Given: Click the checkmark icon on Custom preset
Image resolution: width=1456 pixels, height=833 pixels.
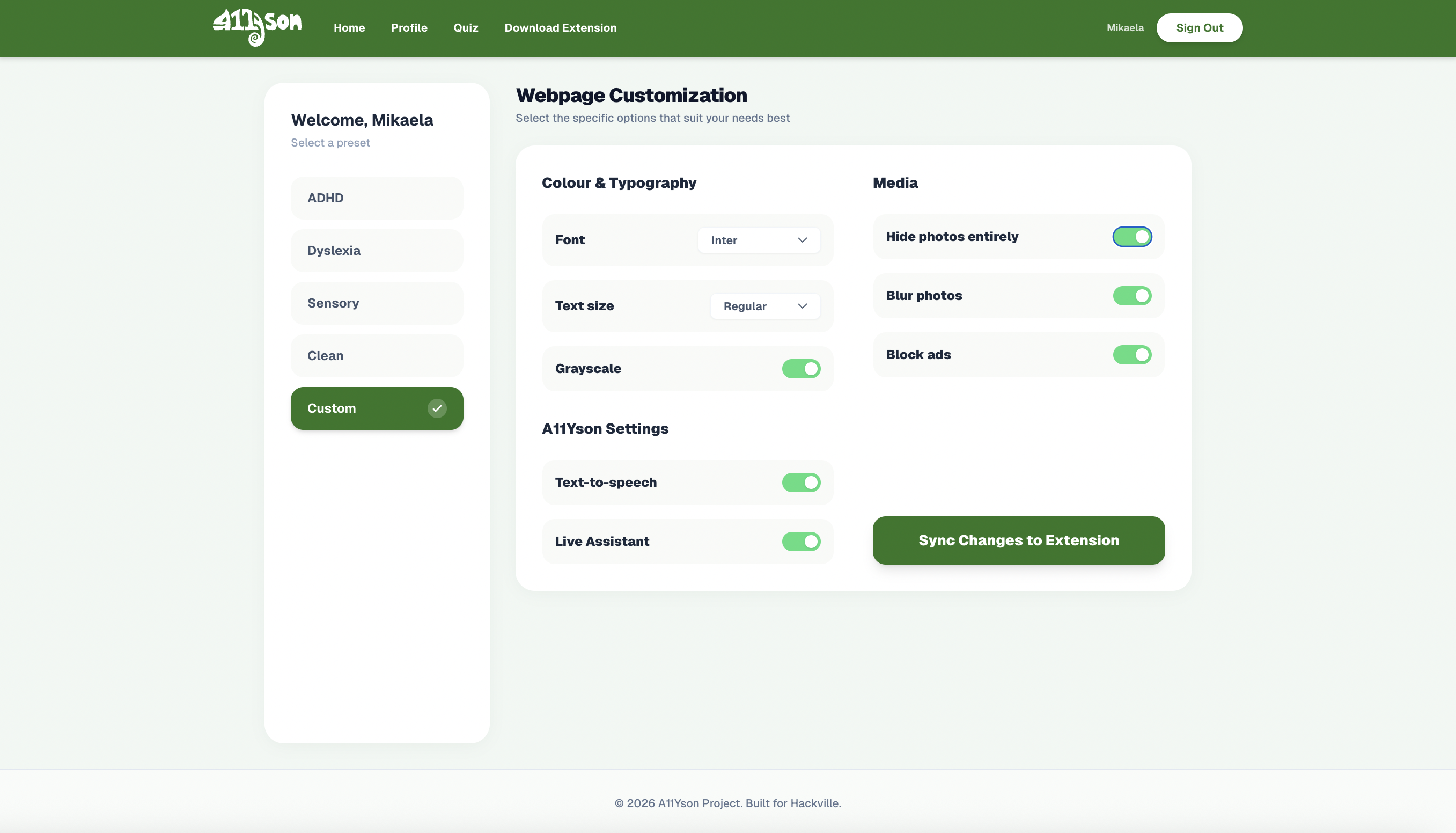Looking at the screenshot, I should click(437, 408).
